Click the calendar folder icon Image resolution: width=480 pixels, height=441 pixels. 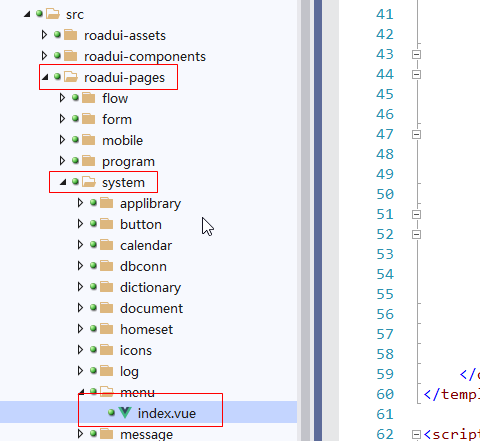pos(106,245)
